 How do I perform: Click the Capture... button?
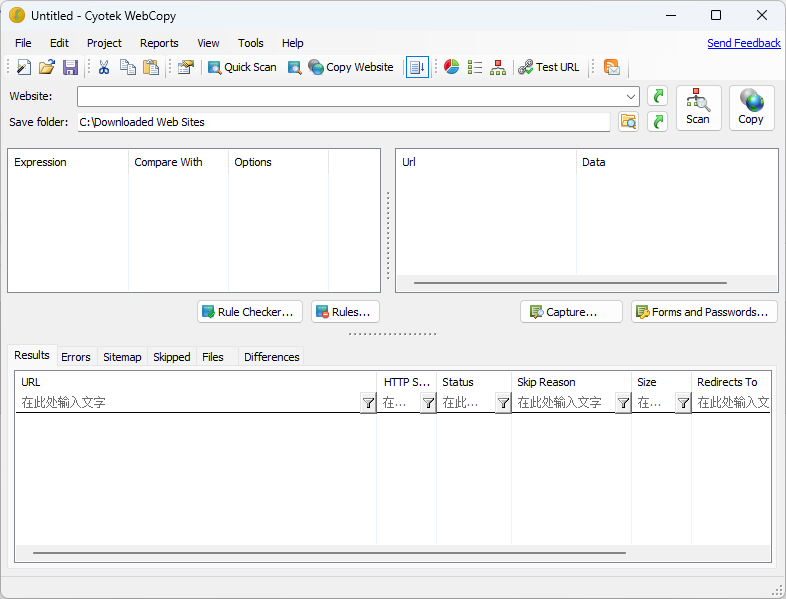click(571, 312)
